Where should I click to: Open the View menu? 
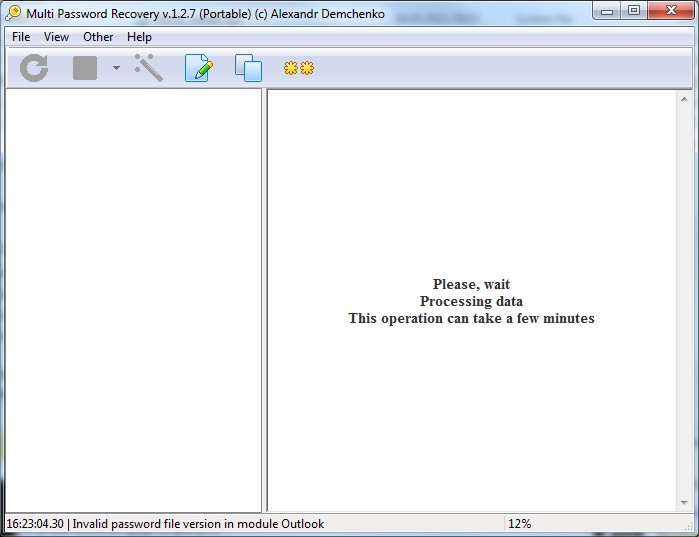[56, 37]
